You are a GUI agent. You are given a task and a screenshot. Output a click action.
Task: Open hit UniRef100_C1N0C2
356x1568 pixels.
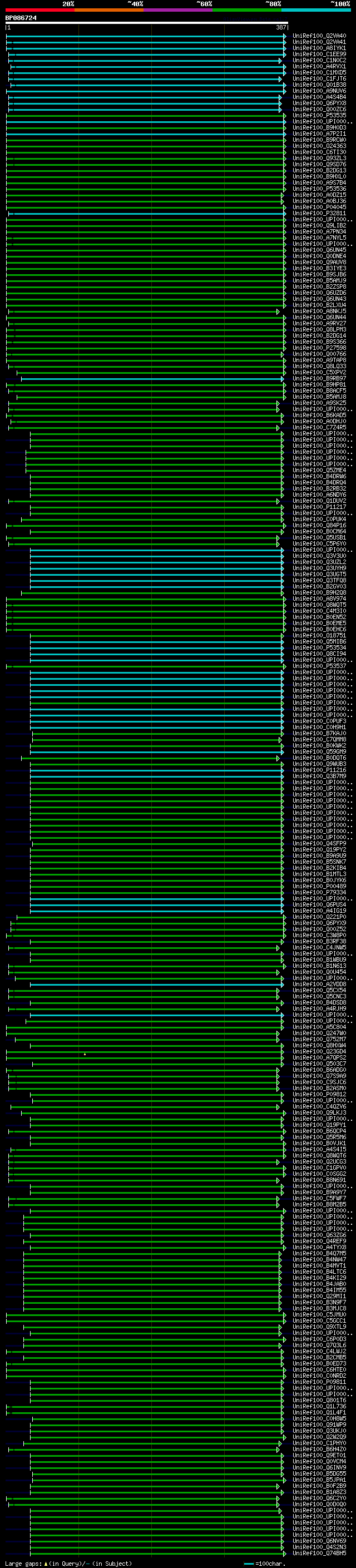click(319, 60)
